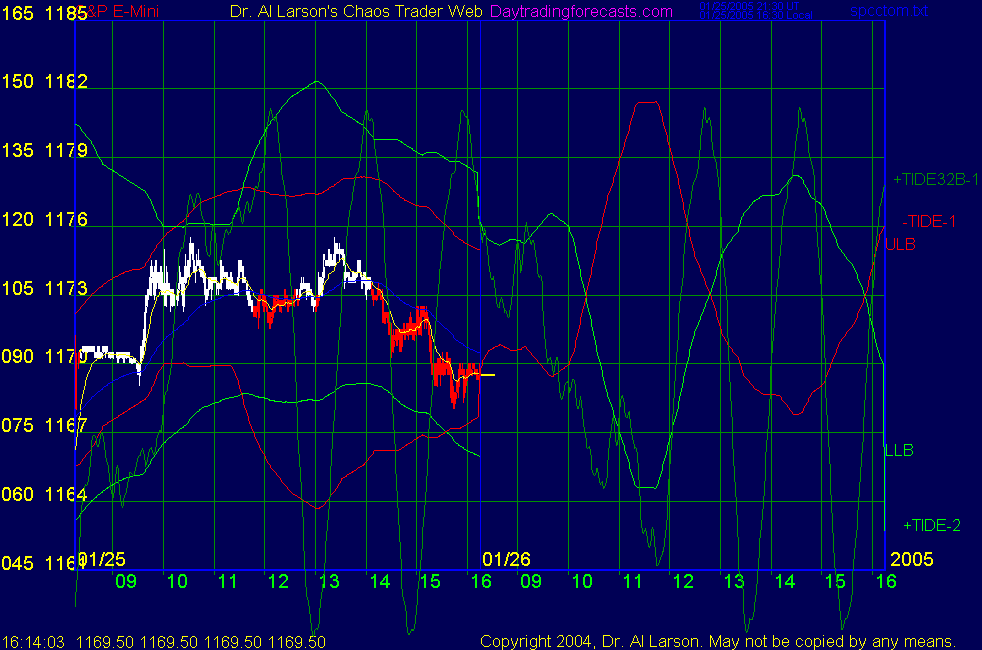This screenshot has width=982, height=650.
Task: Click the "045 1161" price axis label
Action: point(43,563)
